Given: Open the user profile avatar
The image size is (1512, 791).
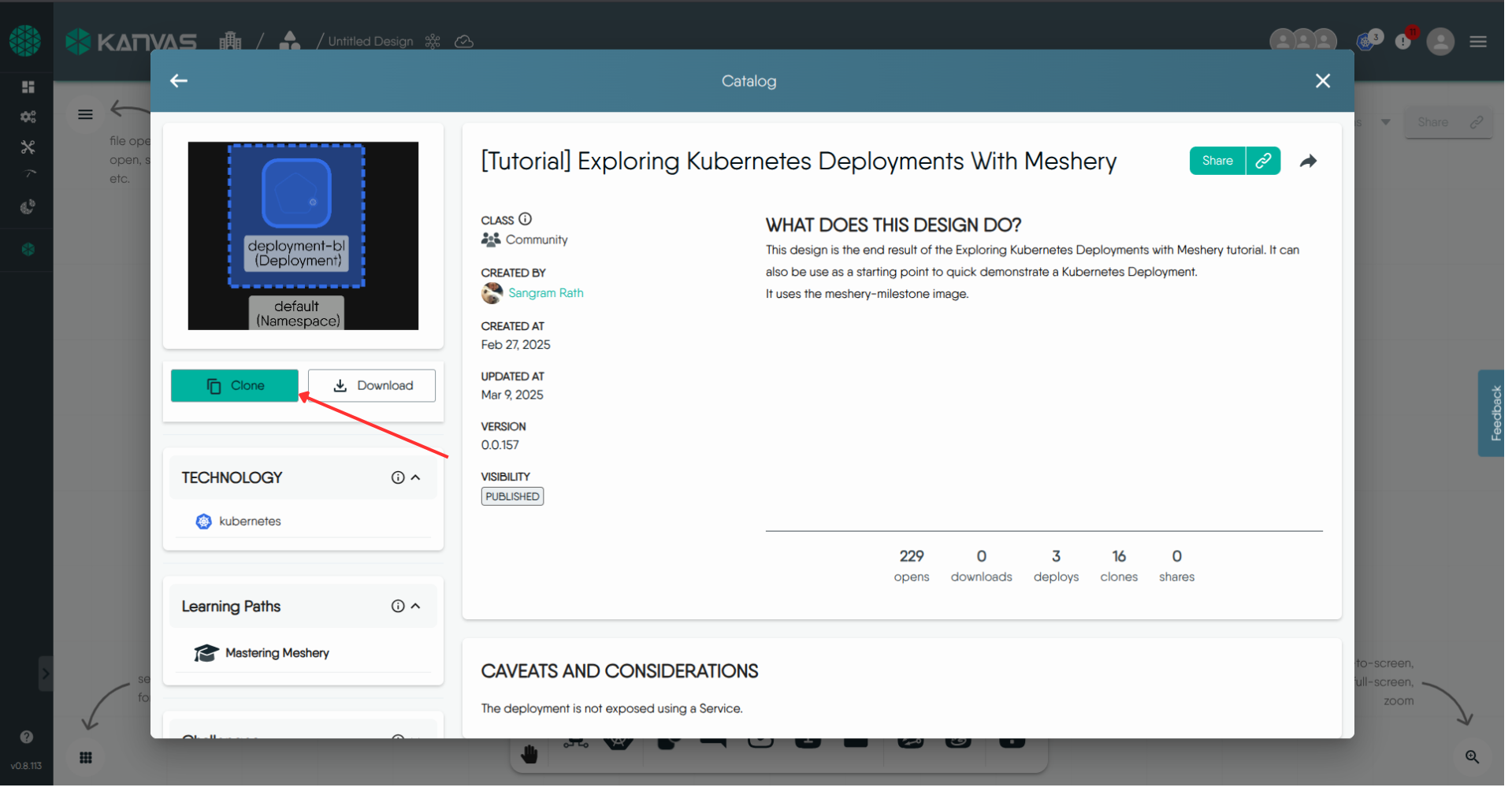Looking at the screenshot, I should tap(1440, 42).
